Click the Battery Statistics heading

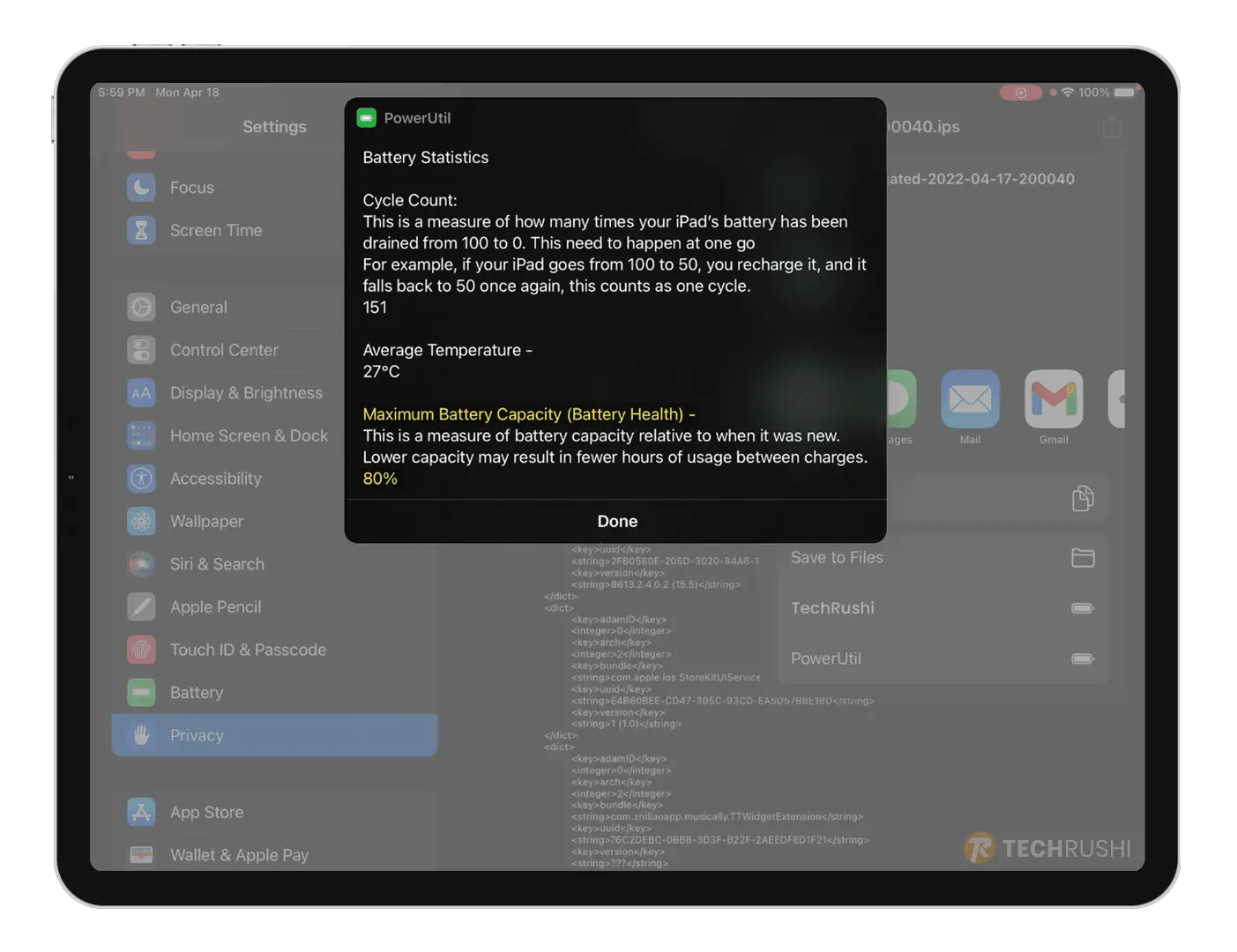click(425, 157)
